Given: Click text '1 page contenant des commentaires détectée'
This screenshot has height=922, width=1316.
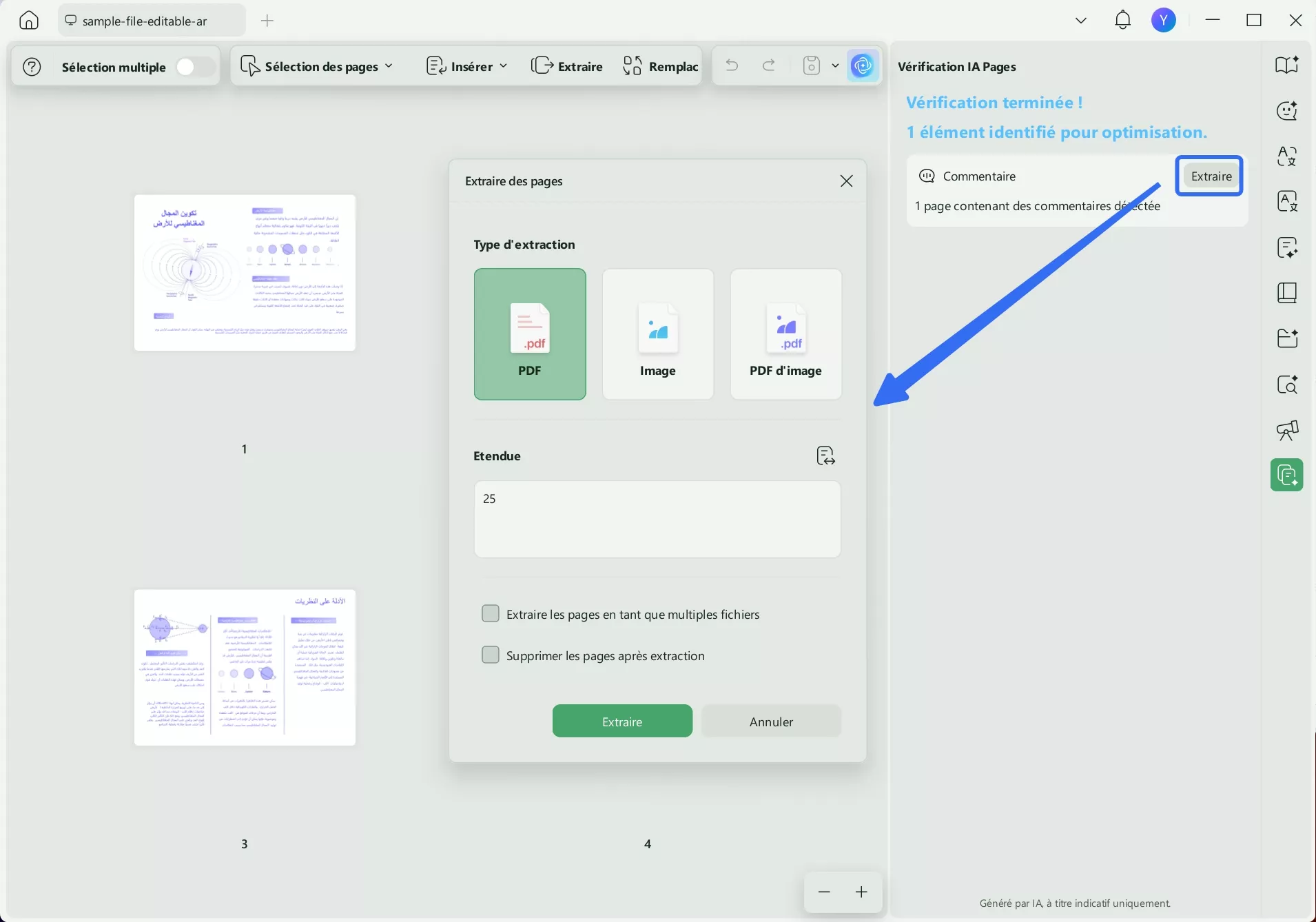Looking at the screenshot, I should [1038, 206].
